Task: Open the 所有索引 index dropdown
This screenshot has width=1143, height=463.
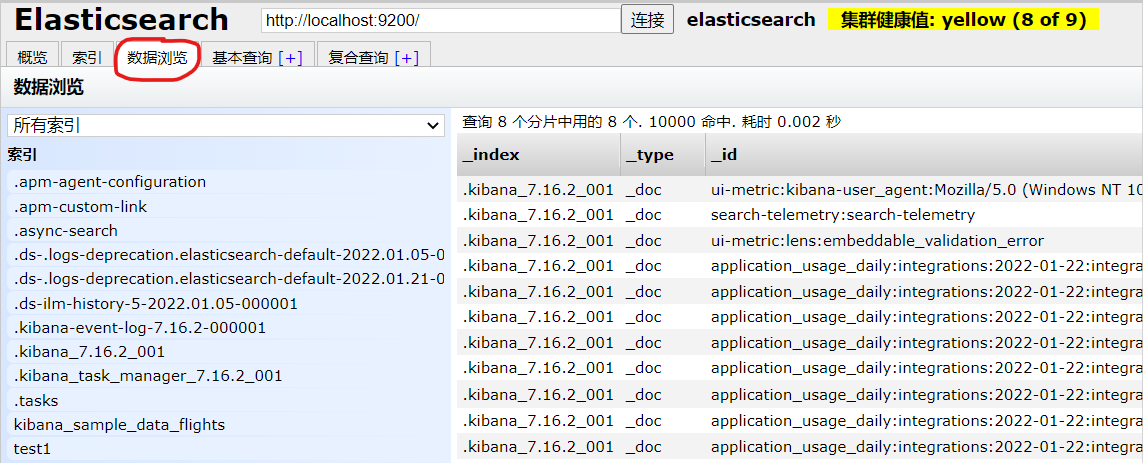Action: point(226,125)
